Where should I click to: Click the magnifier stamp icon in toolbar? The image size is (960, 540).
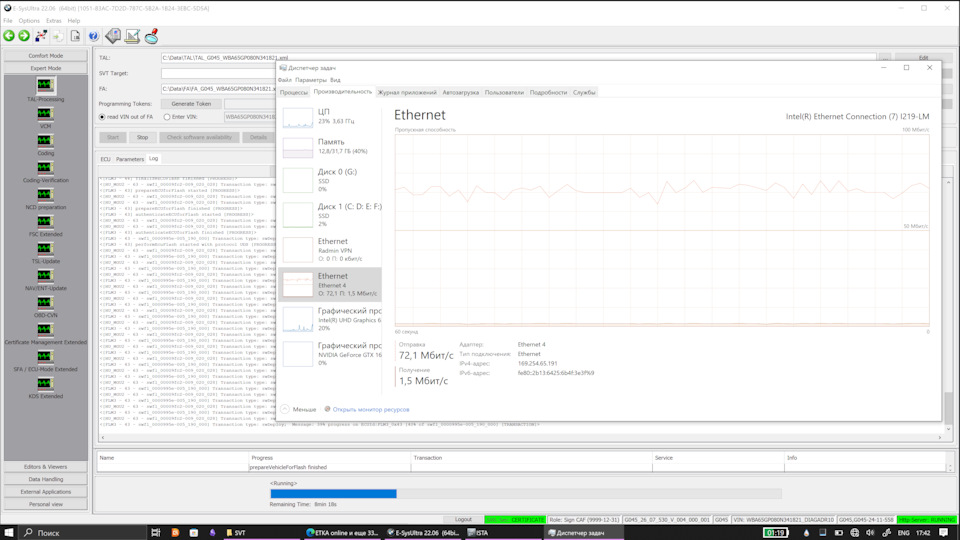[151, 36]
